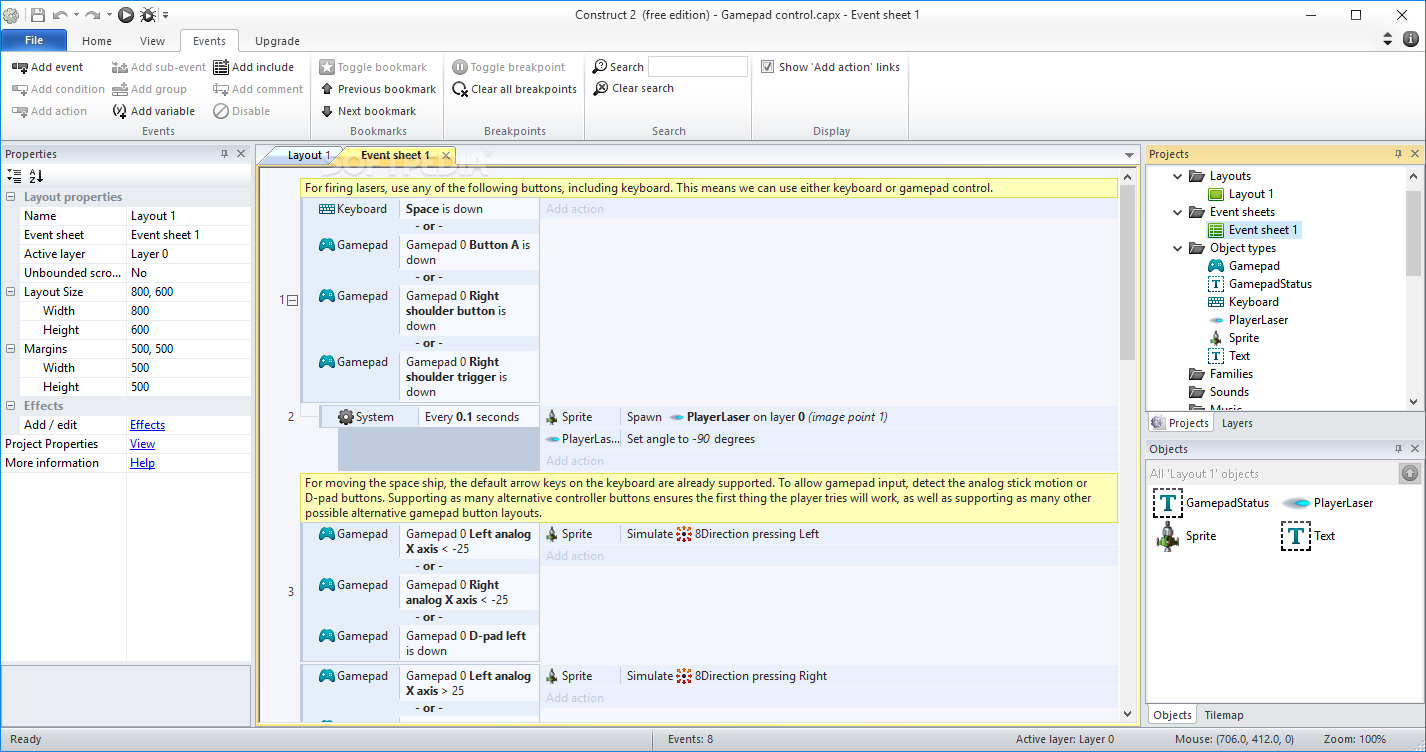Collapse the ribbon with the chevron icon
Image resolution: width=1426 pixels, height=752 pixels.
tap(1387, 39)
